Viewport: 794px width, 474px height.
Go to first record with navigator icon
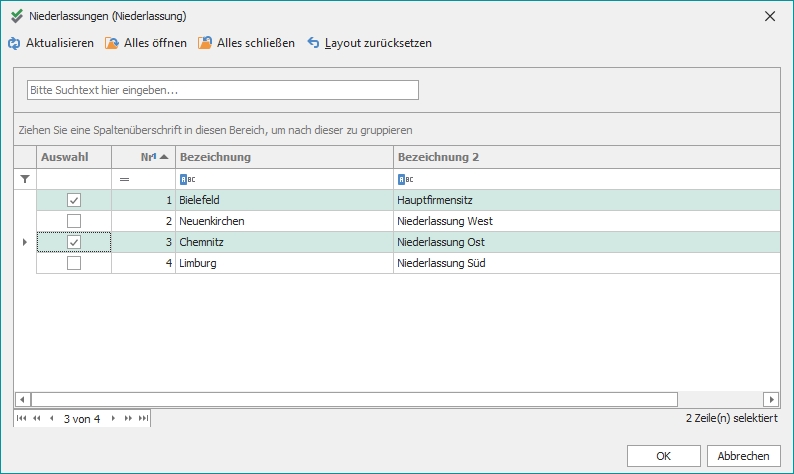click(x=22, y=419)
